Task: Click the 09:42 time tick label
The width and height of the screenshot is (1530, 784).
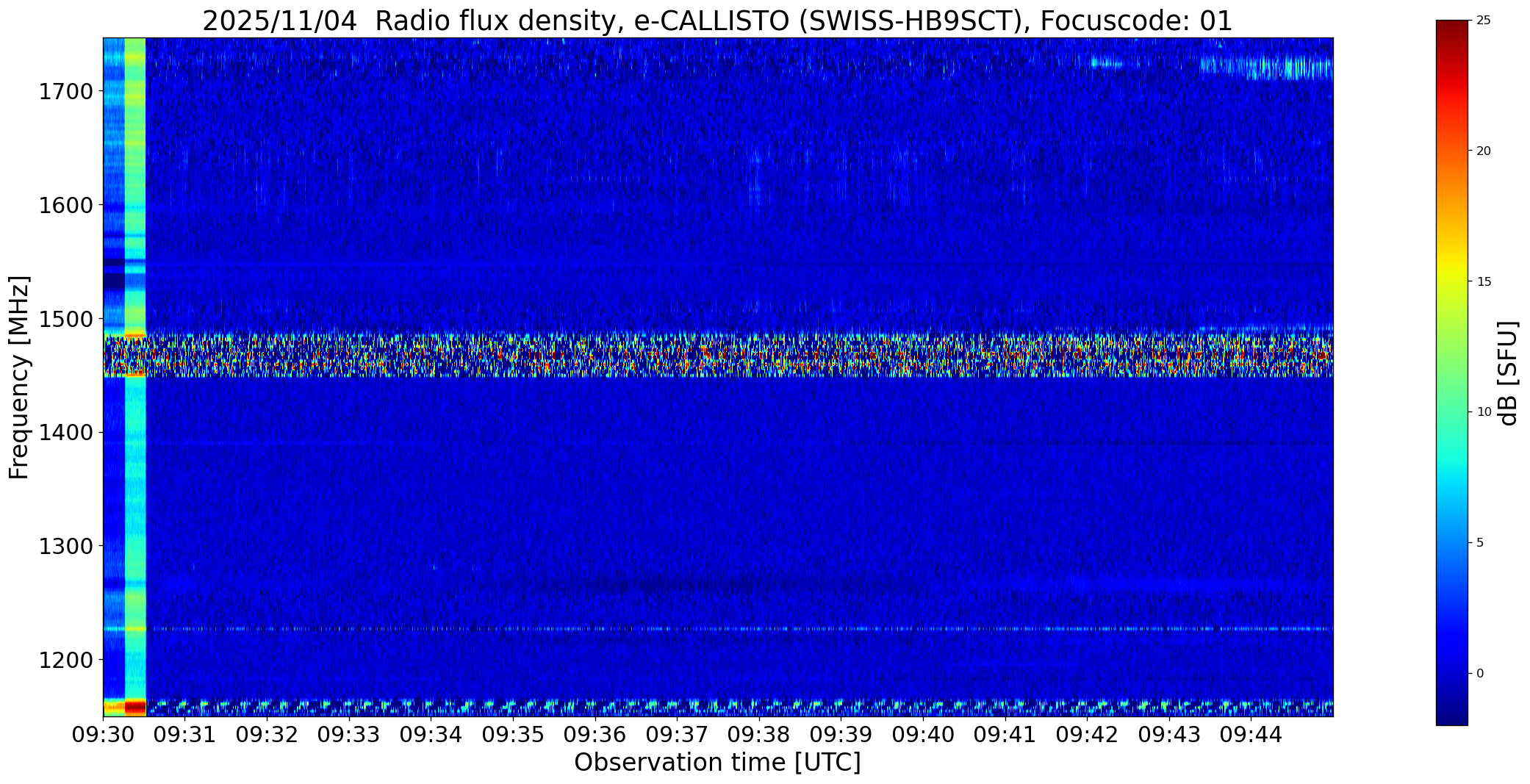Action: click(1088, 734)
